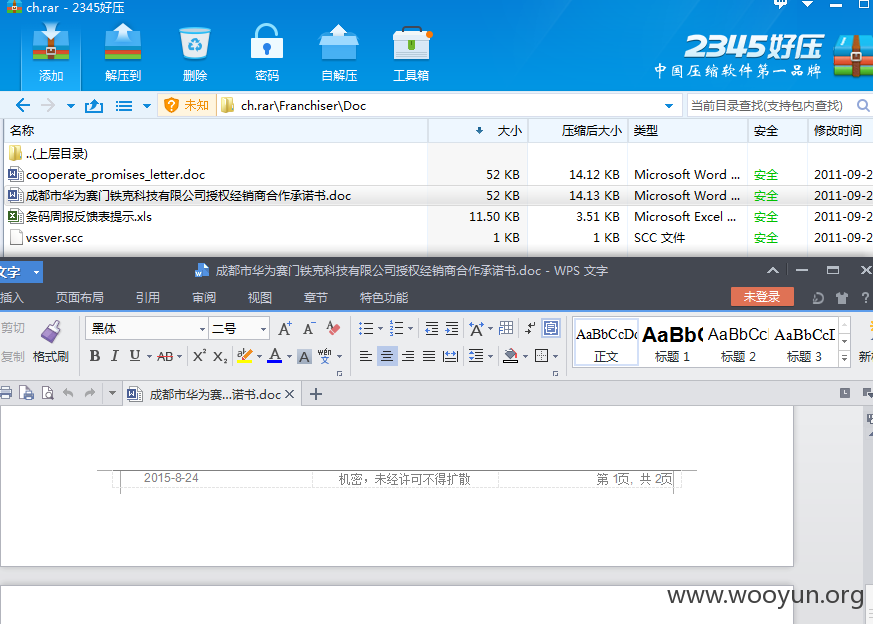Expand the view mode dropdown arrow
This screenshot has width=873, height=624.
(147, 106)
